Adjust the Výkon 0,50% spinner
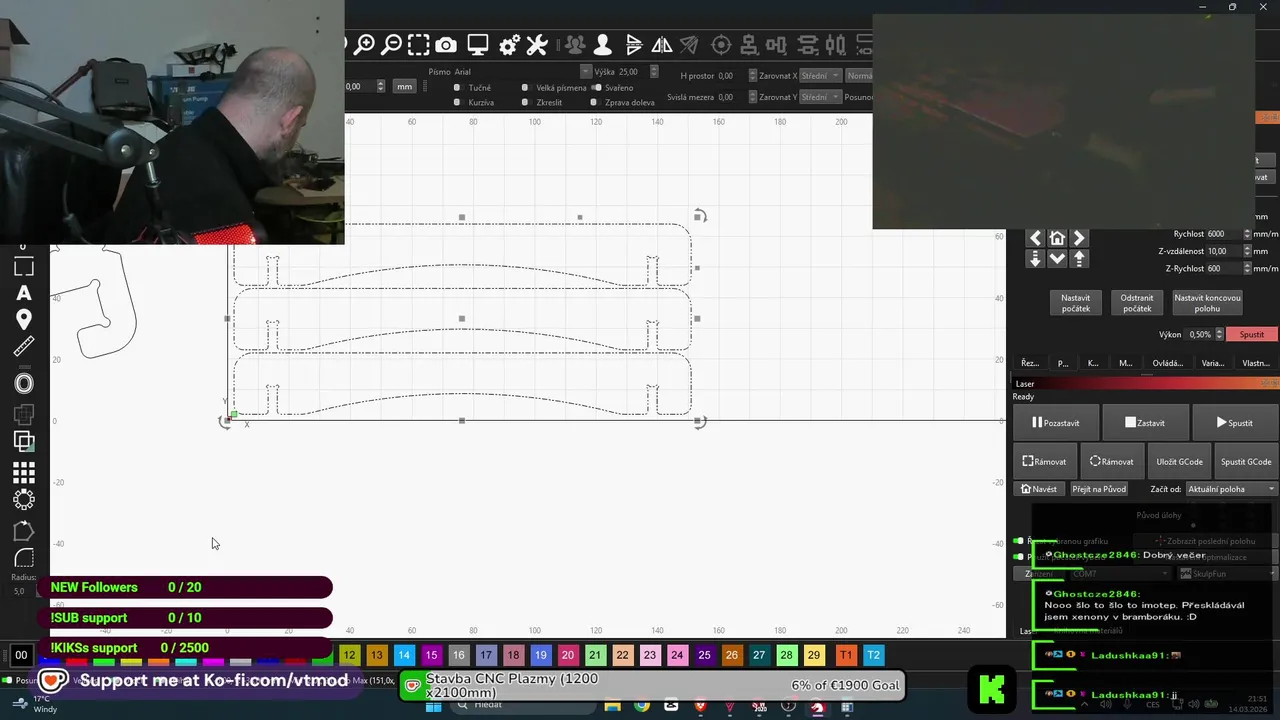The image size is (1280, 720). [x=1220, y=334]
